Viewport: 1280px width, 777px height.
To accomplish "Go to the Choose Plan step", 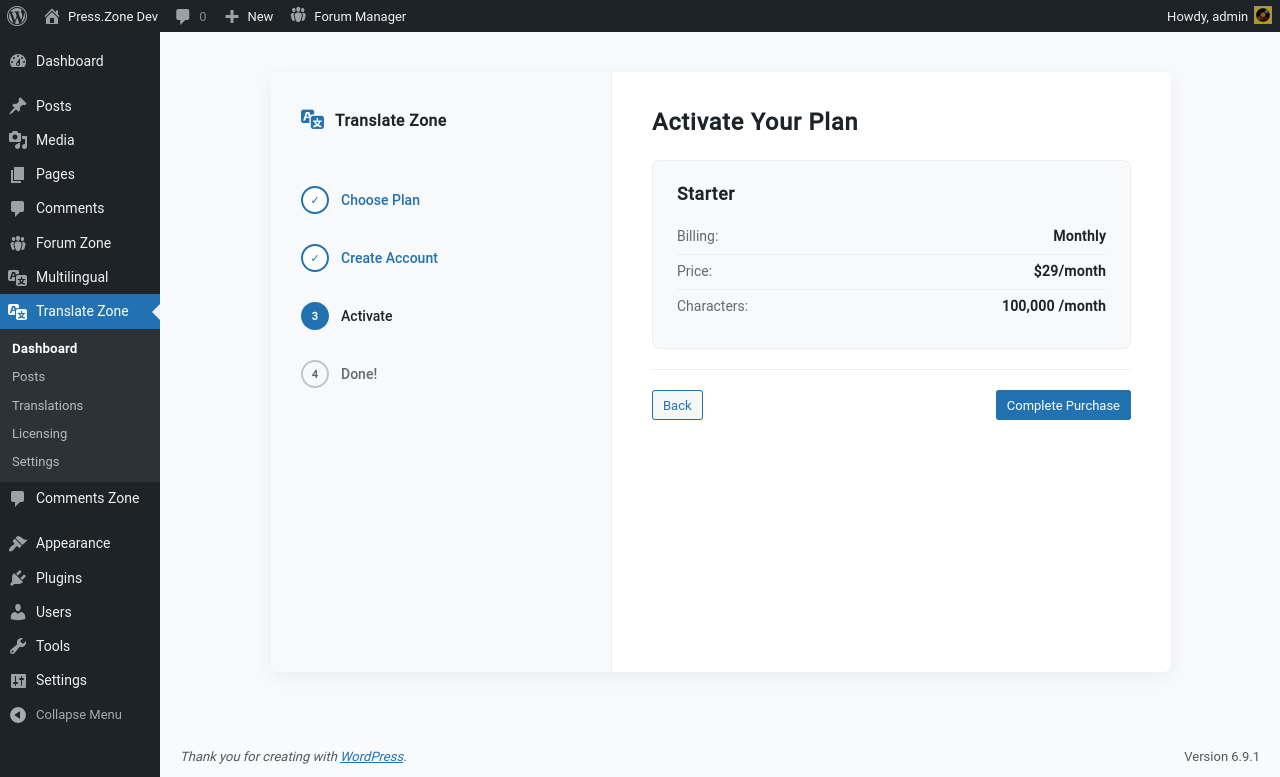I will click(x=380, y=200).
